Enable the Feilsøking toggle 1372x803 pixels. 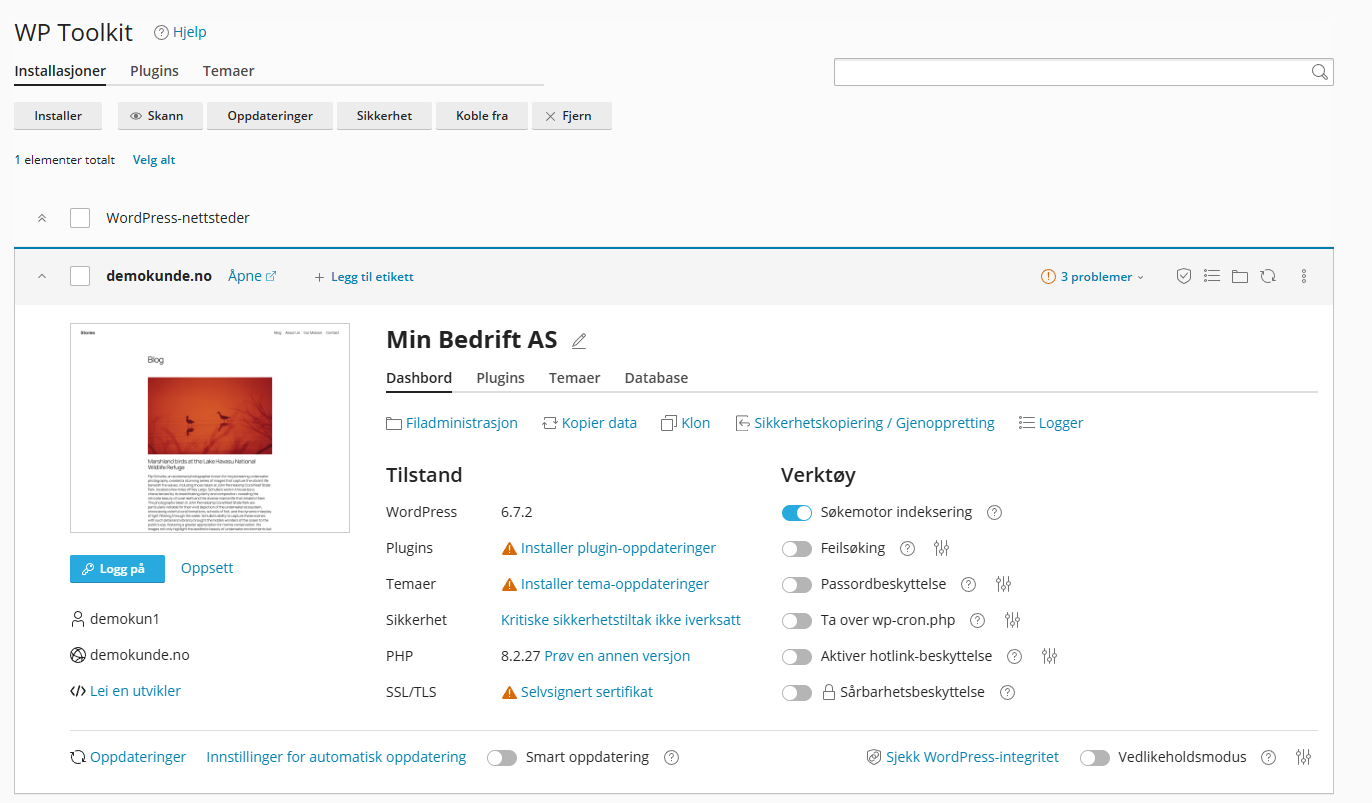pos(797,549)
